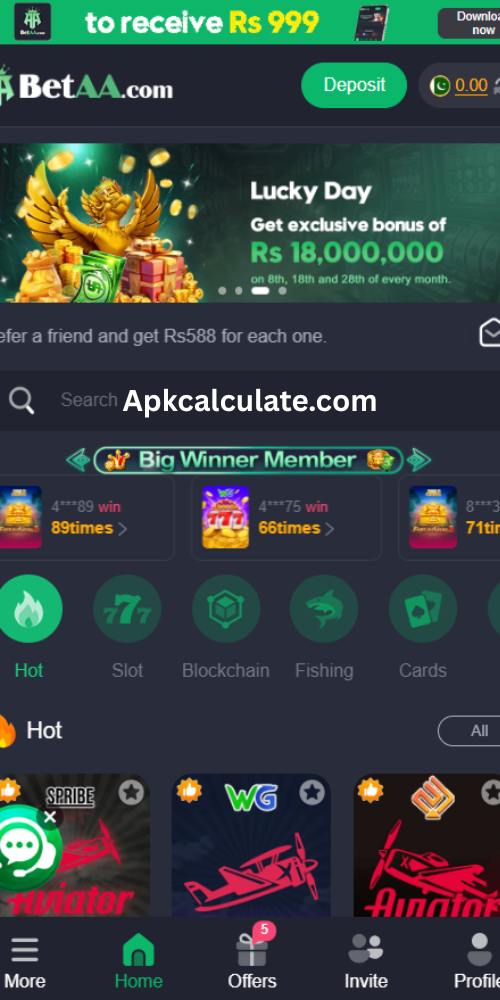Go to the Invite tab

coord(366,962)
